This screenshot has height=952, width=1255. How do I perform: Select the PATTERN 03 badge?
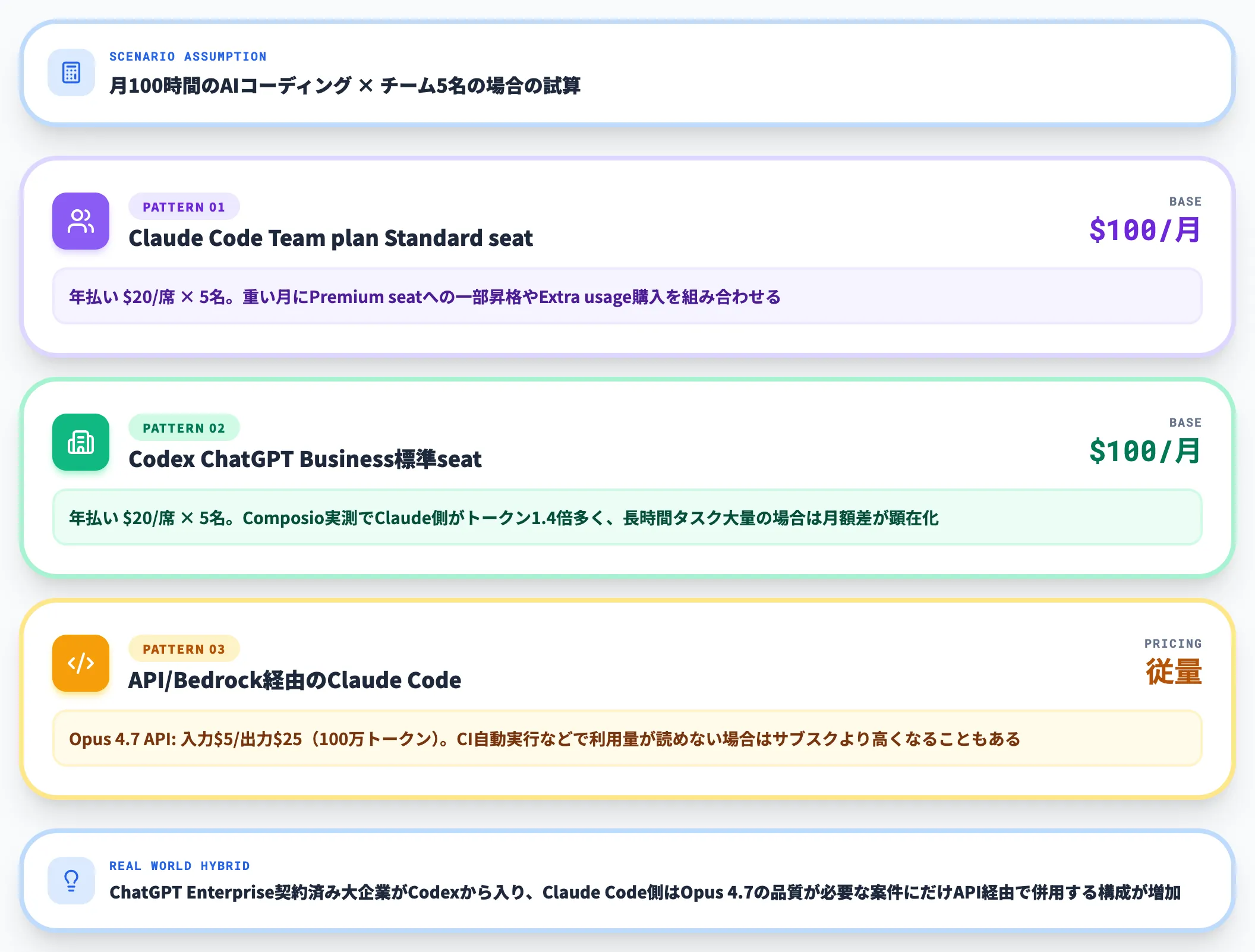tap(184, 649)
